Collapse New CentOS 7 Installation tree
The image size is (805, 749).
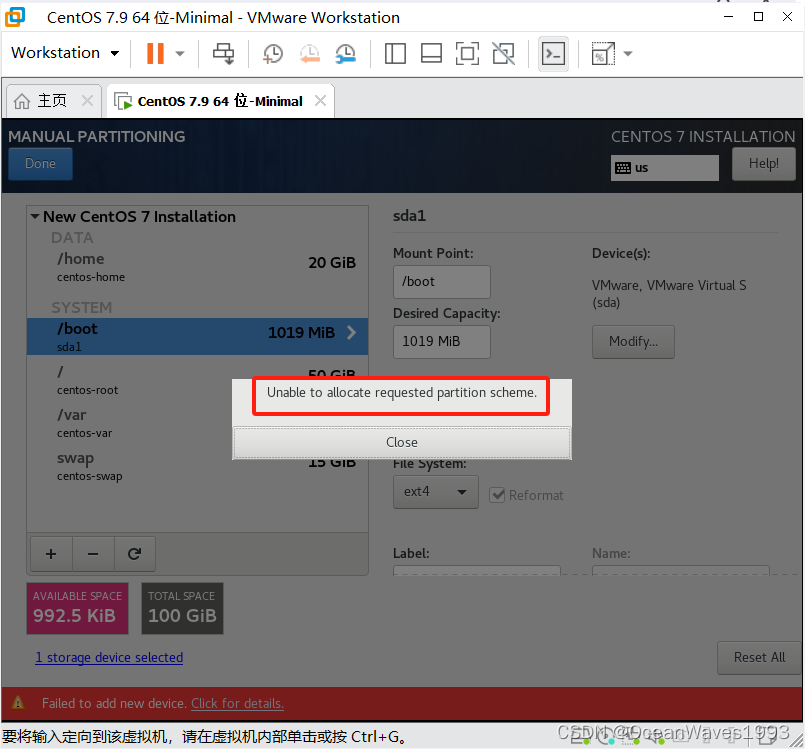[x=35, y=217]
